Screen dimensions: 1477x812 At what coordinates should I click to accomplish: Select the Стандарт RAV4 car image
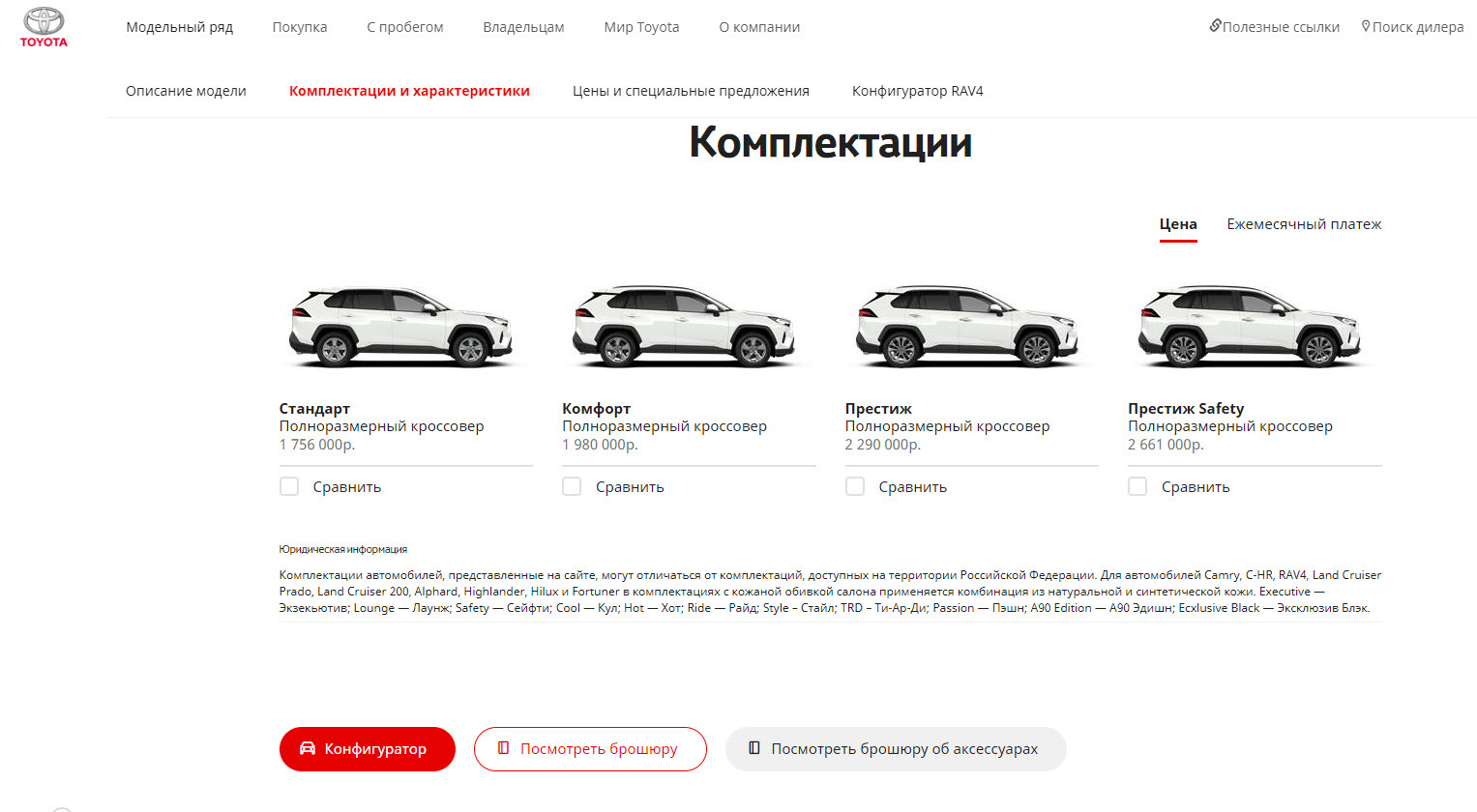point(401,326)
